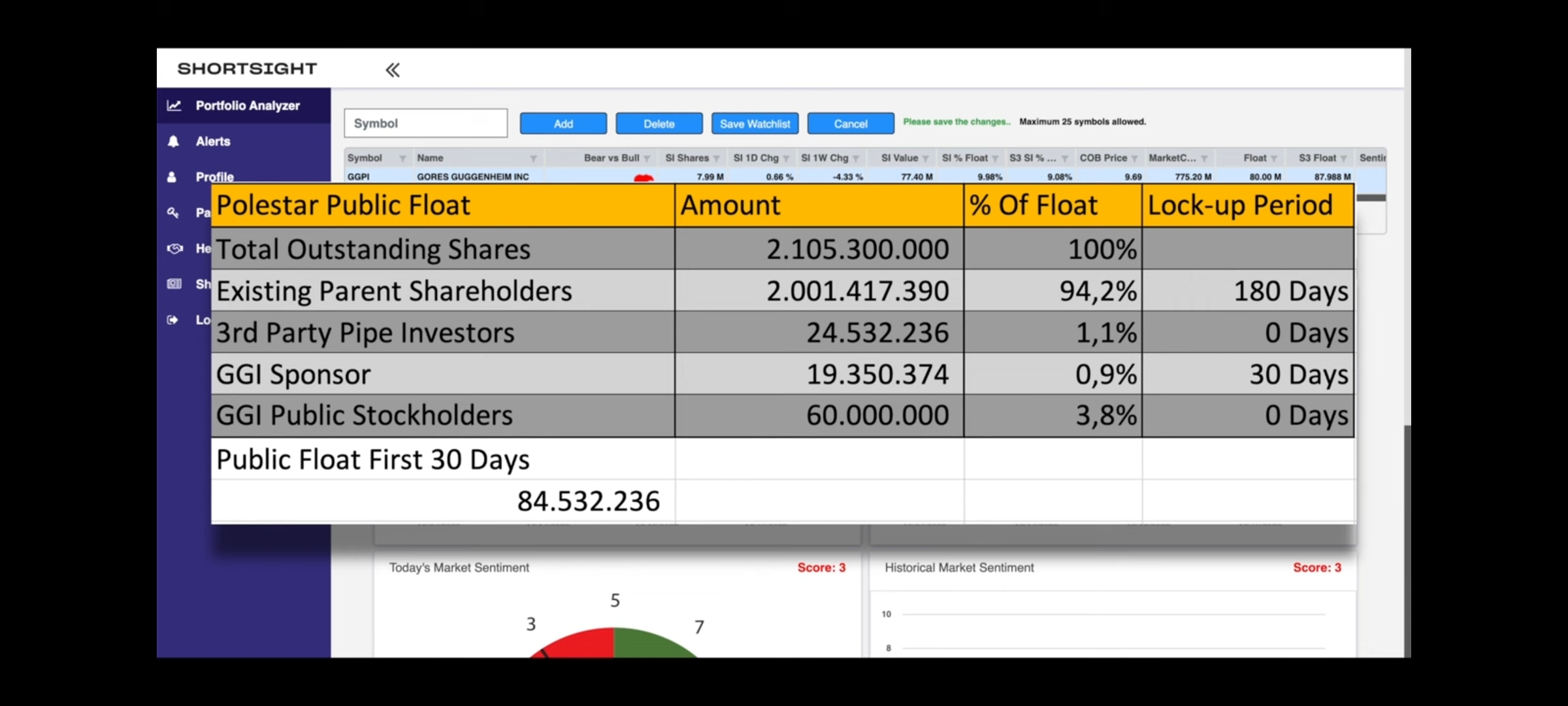Click the Symbol input field

click(425, 124)
